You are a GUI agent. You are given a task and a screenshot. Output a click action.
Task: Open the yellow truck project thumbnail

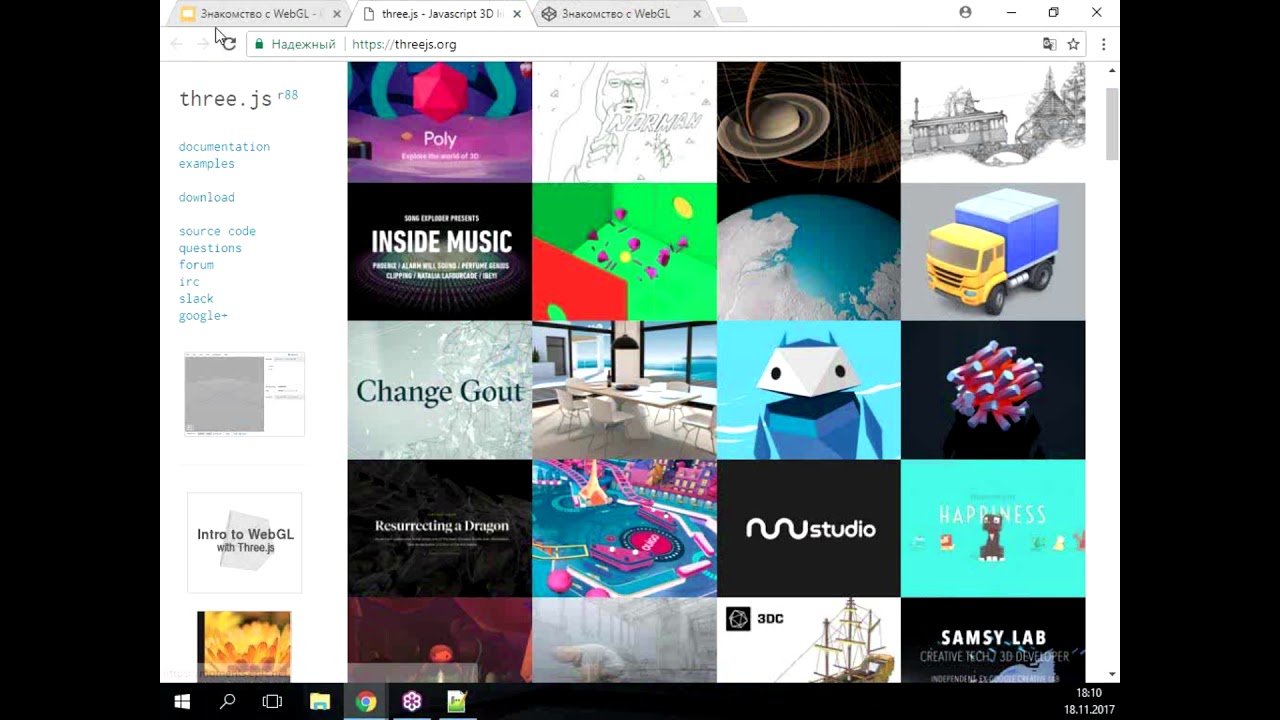click(x=993, y=251)
